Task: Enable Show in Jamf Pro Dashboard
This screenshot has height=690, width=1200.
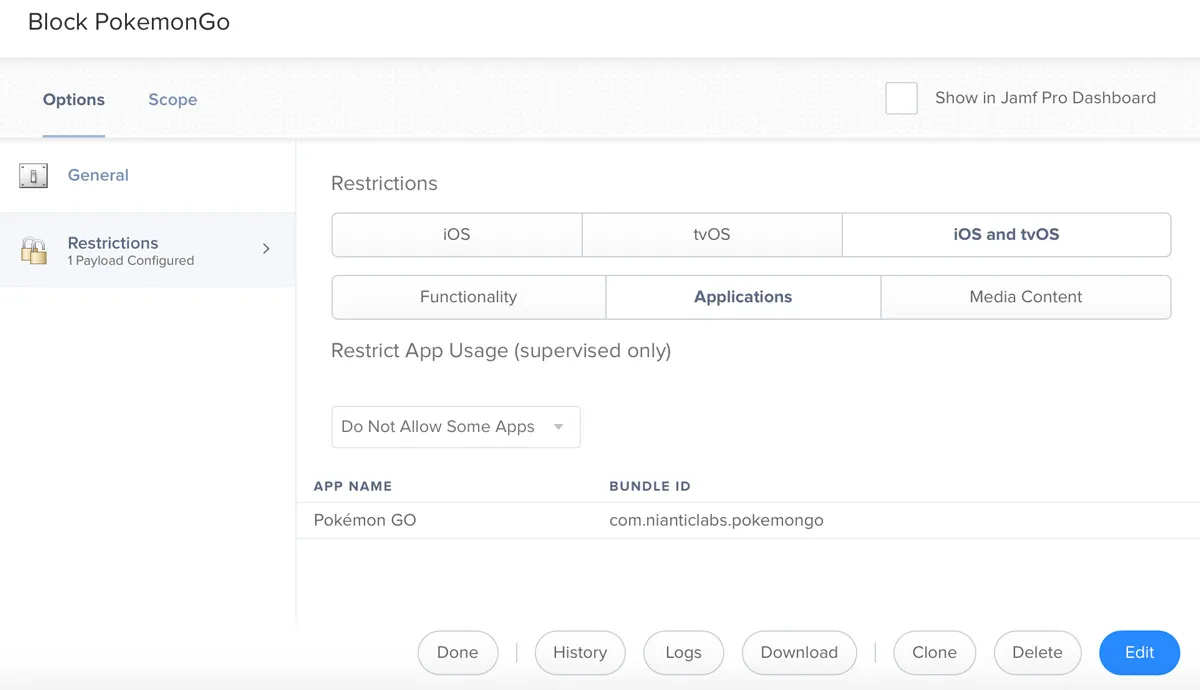Action: [901, 98]
